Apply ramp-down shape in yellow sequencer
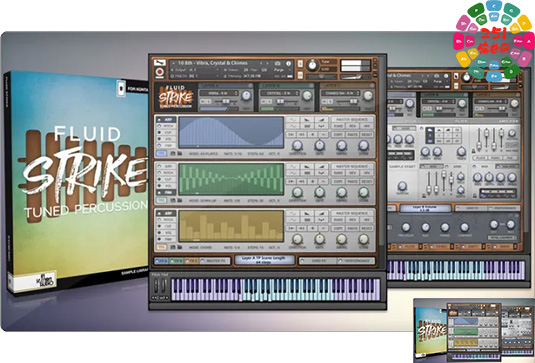Screen dimensions: 535x363 (307, 213)
